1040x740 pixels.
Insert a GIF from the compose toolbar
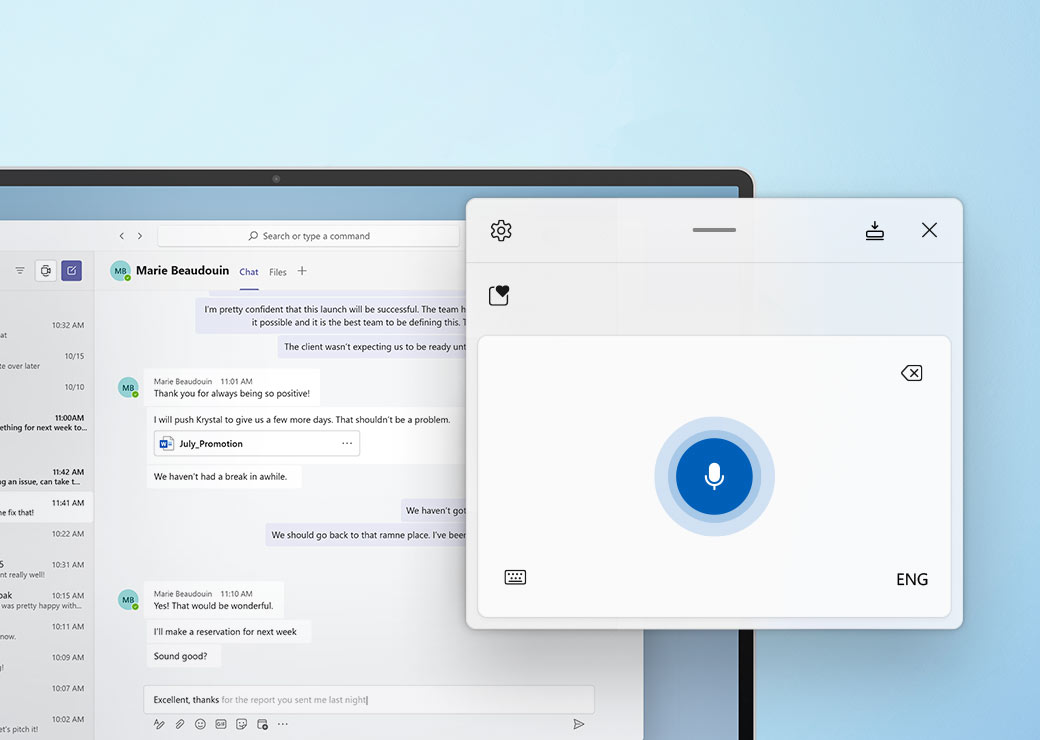coord(220,723)
